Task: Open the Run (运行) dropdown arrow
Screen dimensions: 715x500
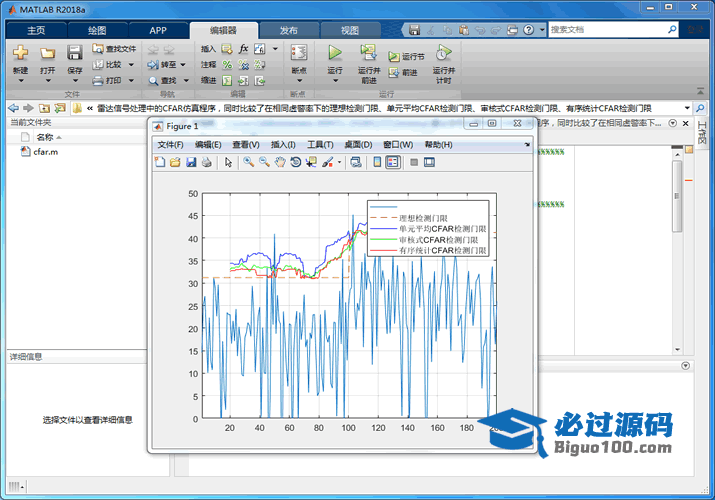Action: point(335,81)
